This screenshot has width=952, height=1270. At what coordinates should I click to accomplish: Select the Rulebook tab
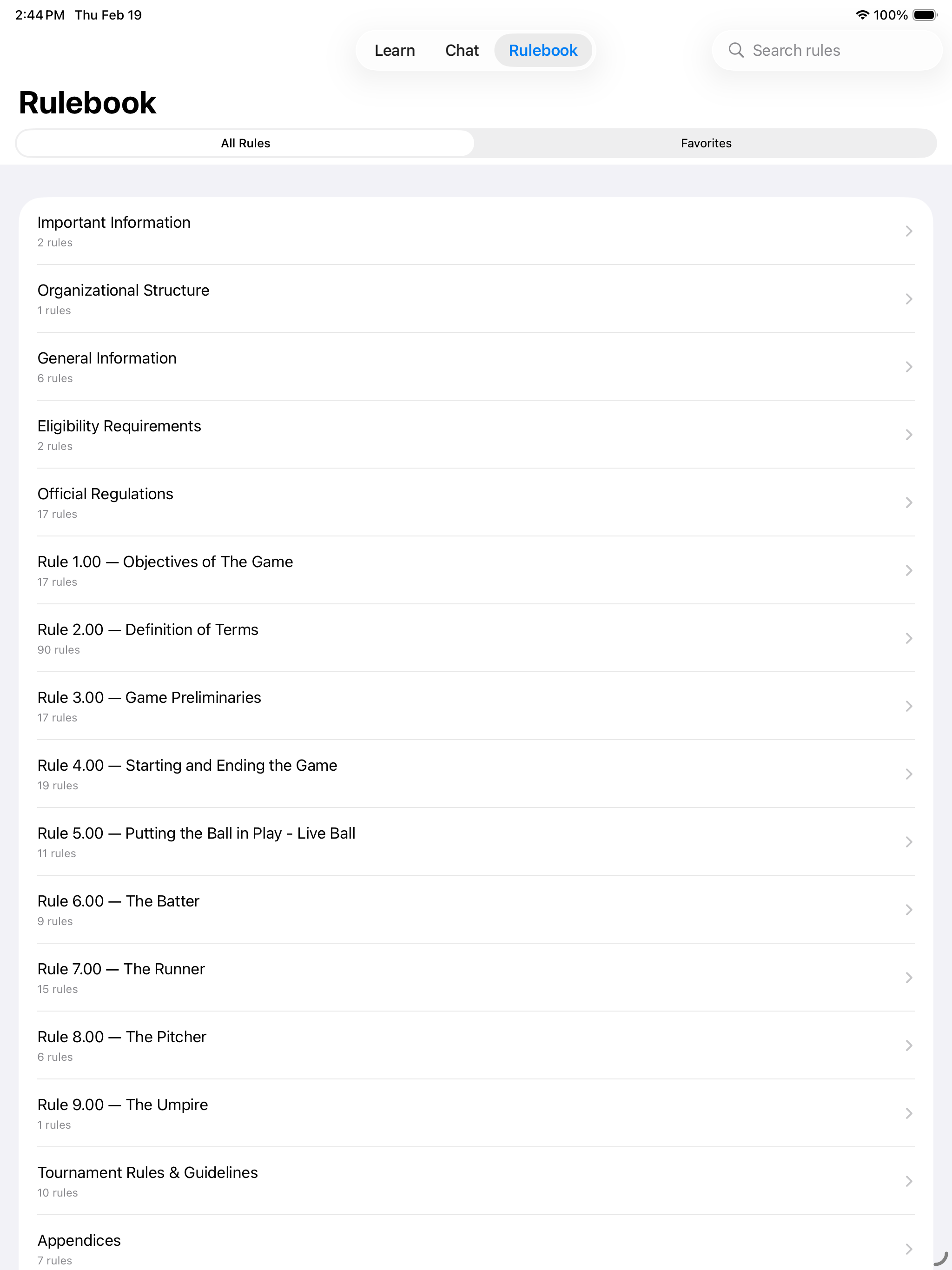pos(542,51)
